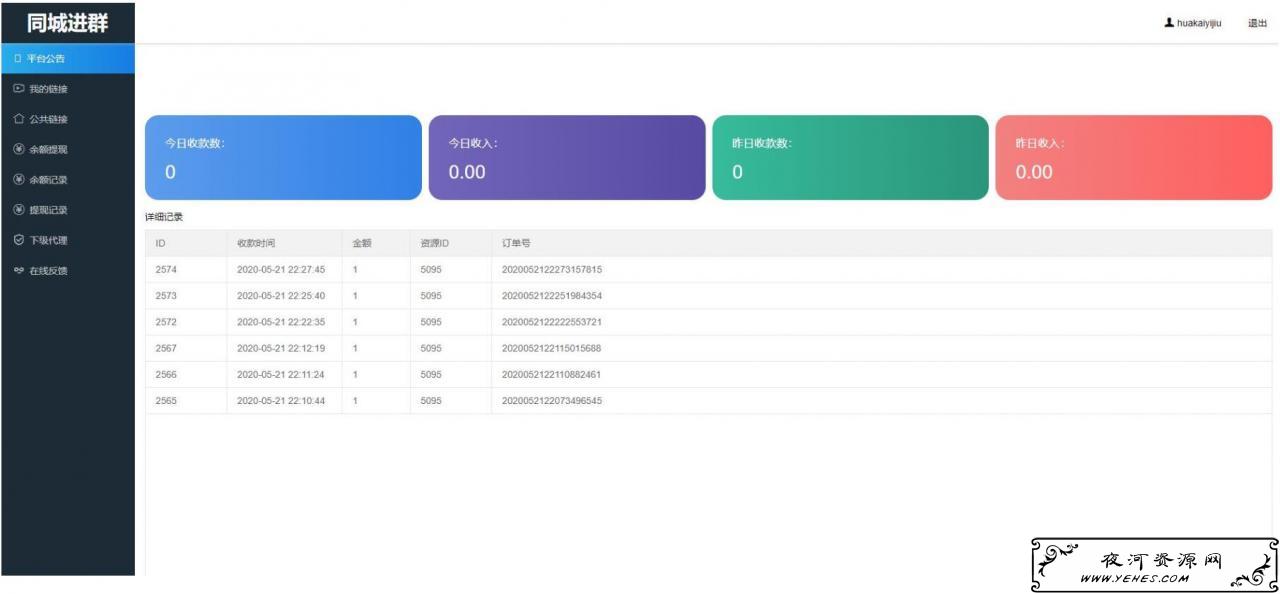This screenshot has height=594, width=1280.
Task: Click 资源ID 5095 in row 2574
Action: tap(431, 270)
